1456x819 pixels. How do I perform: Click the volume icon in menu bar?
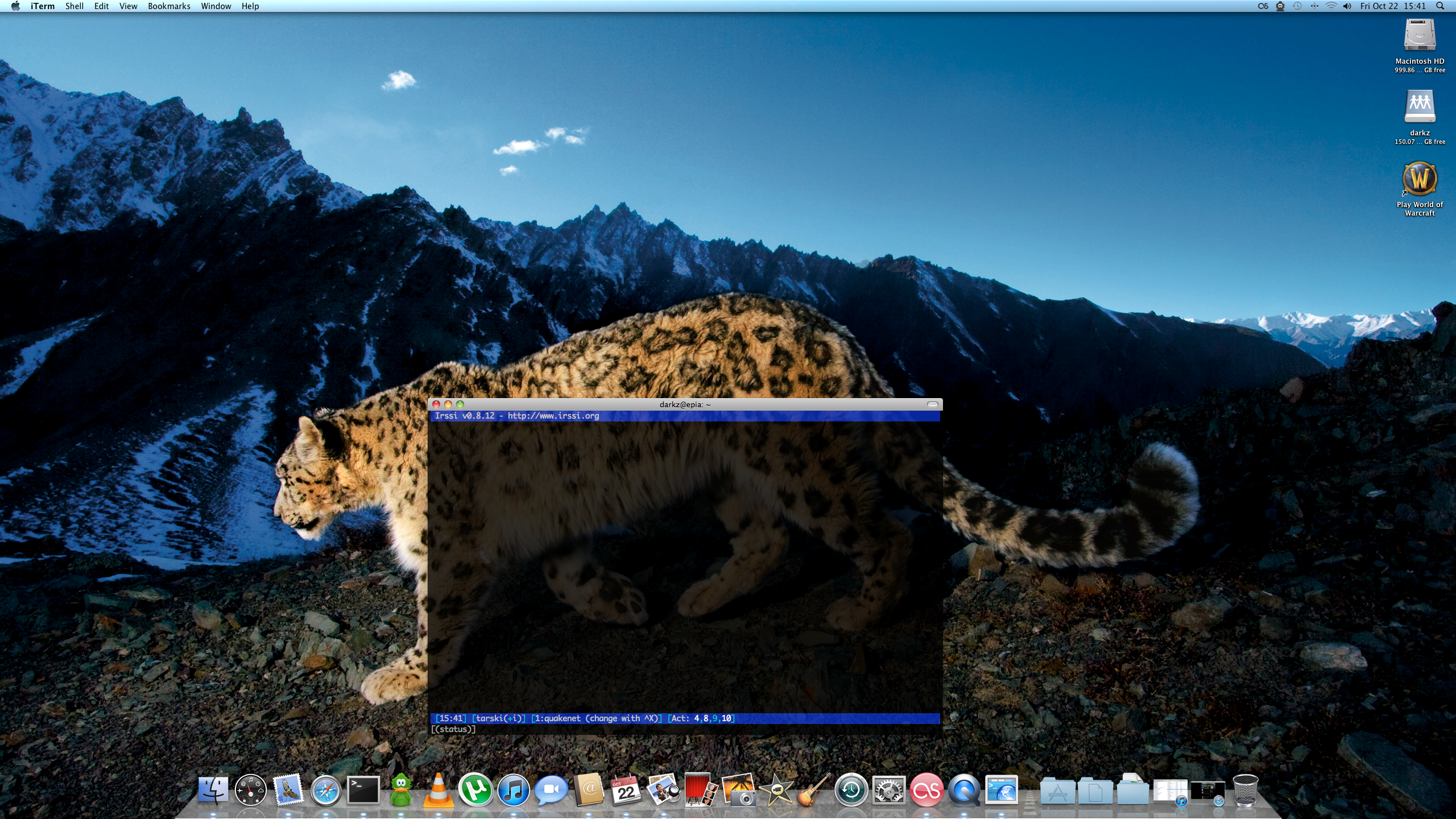[1347, 6]
